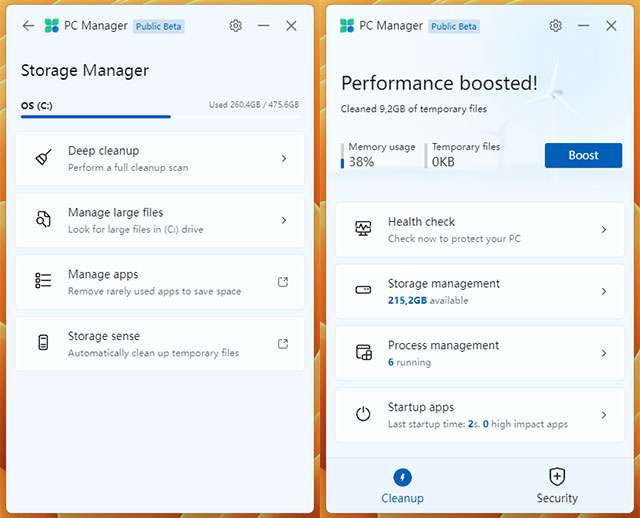Viewport: 640px width, 518px height.
Task: Click the Manage large files icon
Action: 43,220
